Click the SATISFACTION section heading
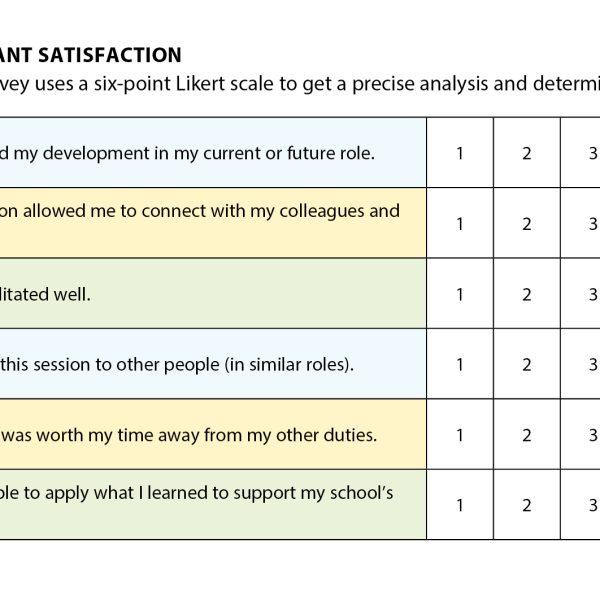 (91, 55)
